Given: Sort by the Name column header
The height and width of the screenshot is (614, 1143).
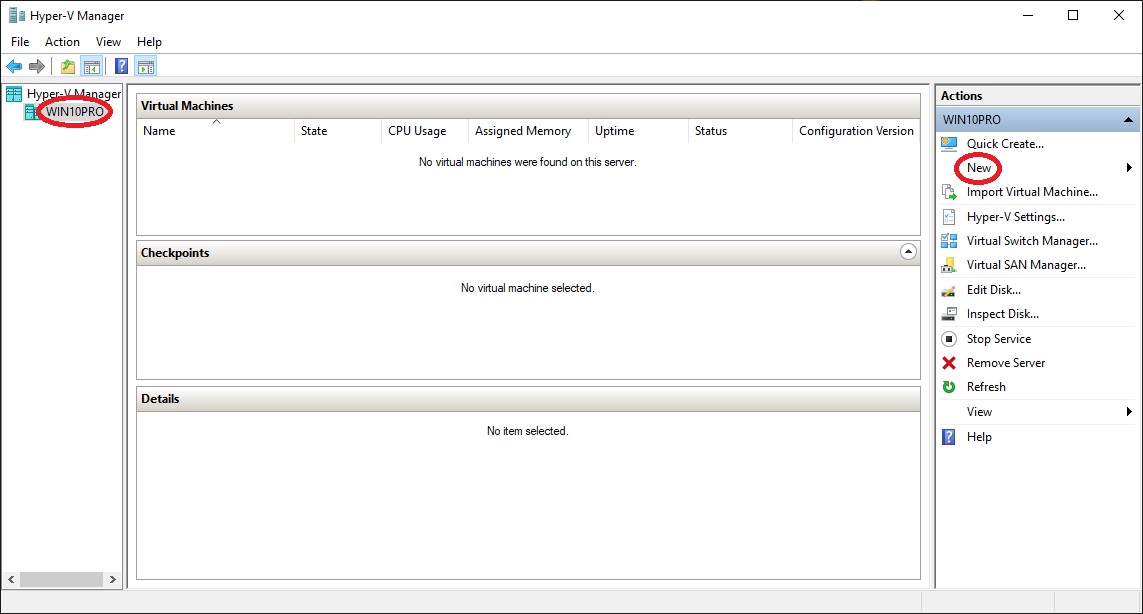Looking at the screenshot, I should pos(215,131).
